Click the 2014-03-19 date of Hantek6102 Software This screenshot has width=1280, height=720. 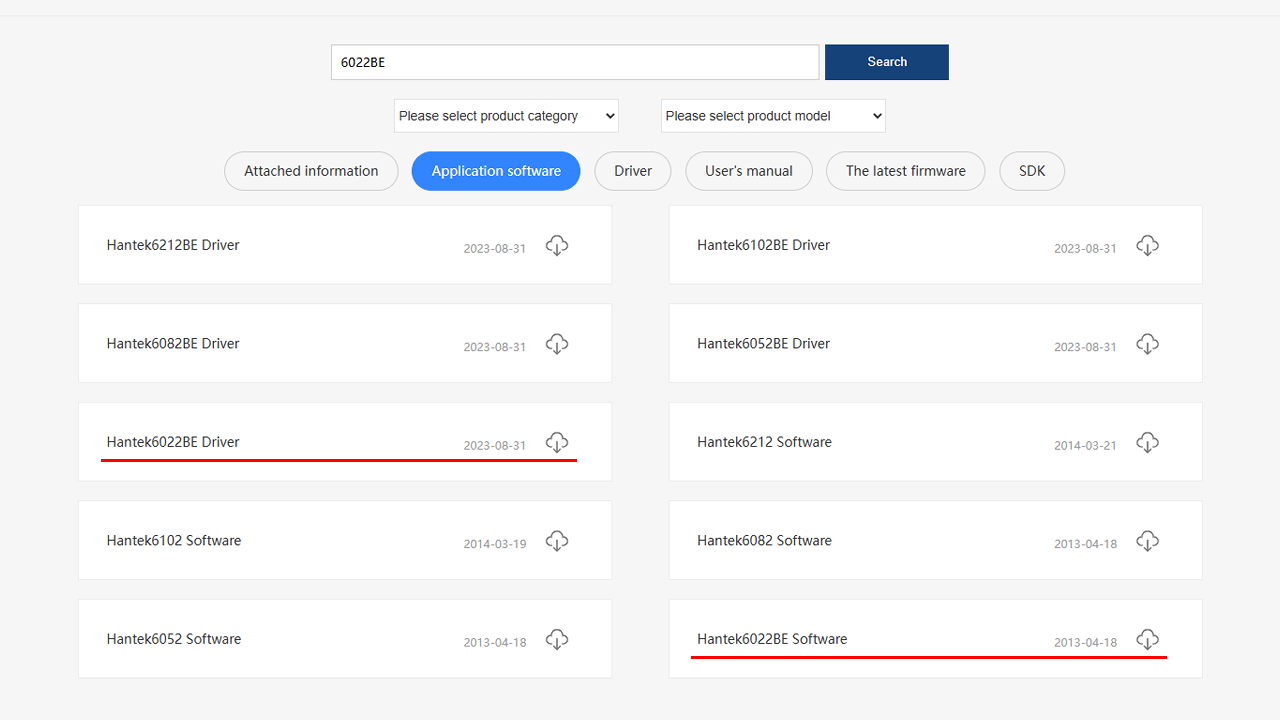(x=495, y=545)
